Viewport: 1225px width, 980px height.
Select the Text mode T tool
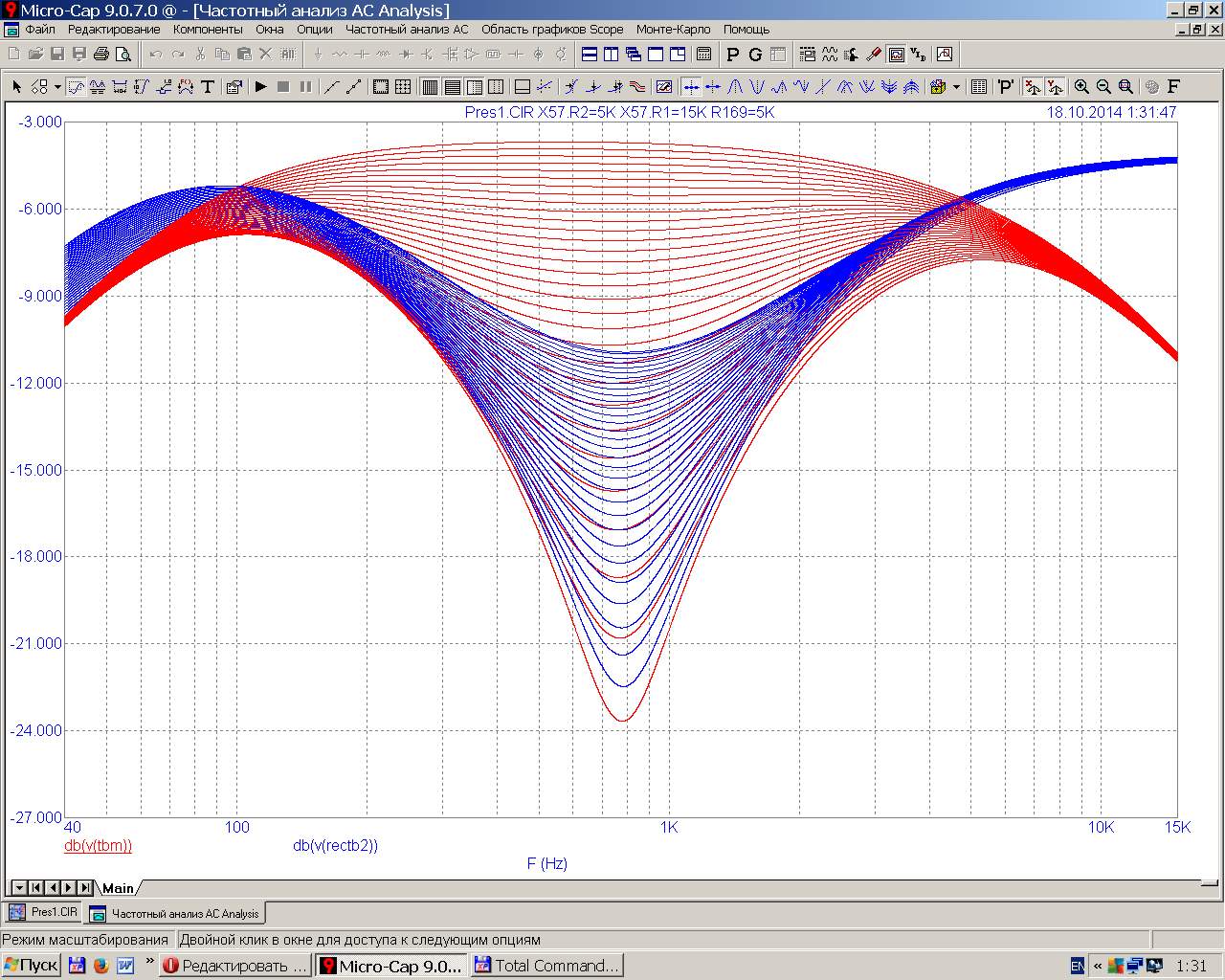[207, 87]
